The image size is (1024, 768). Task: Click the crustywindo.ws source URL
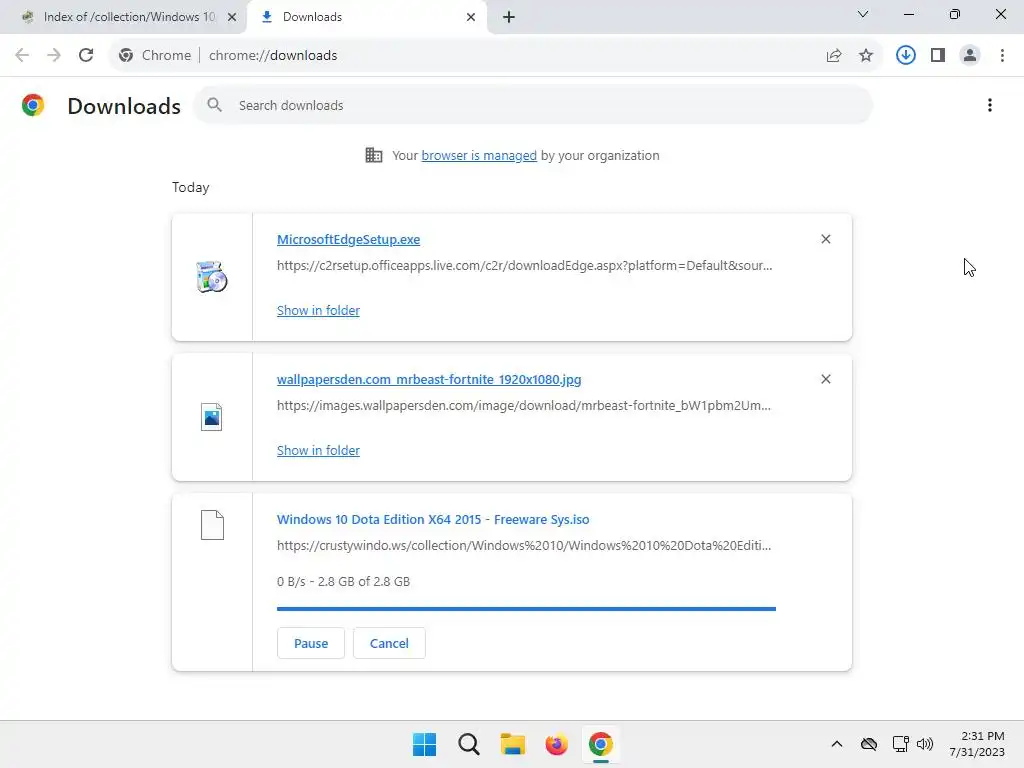click(524, 545)
